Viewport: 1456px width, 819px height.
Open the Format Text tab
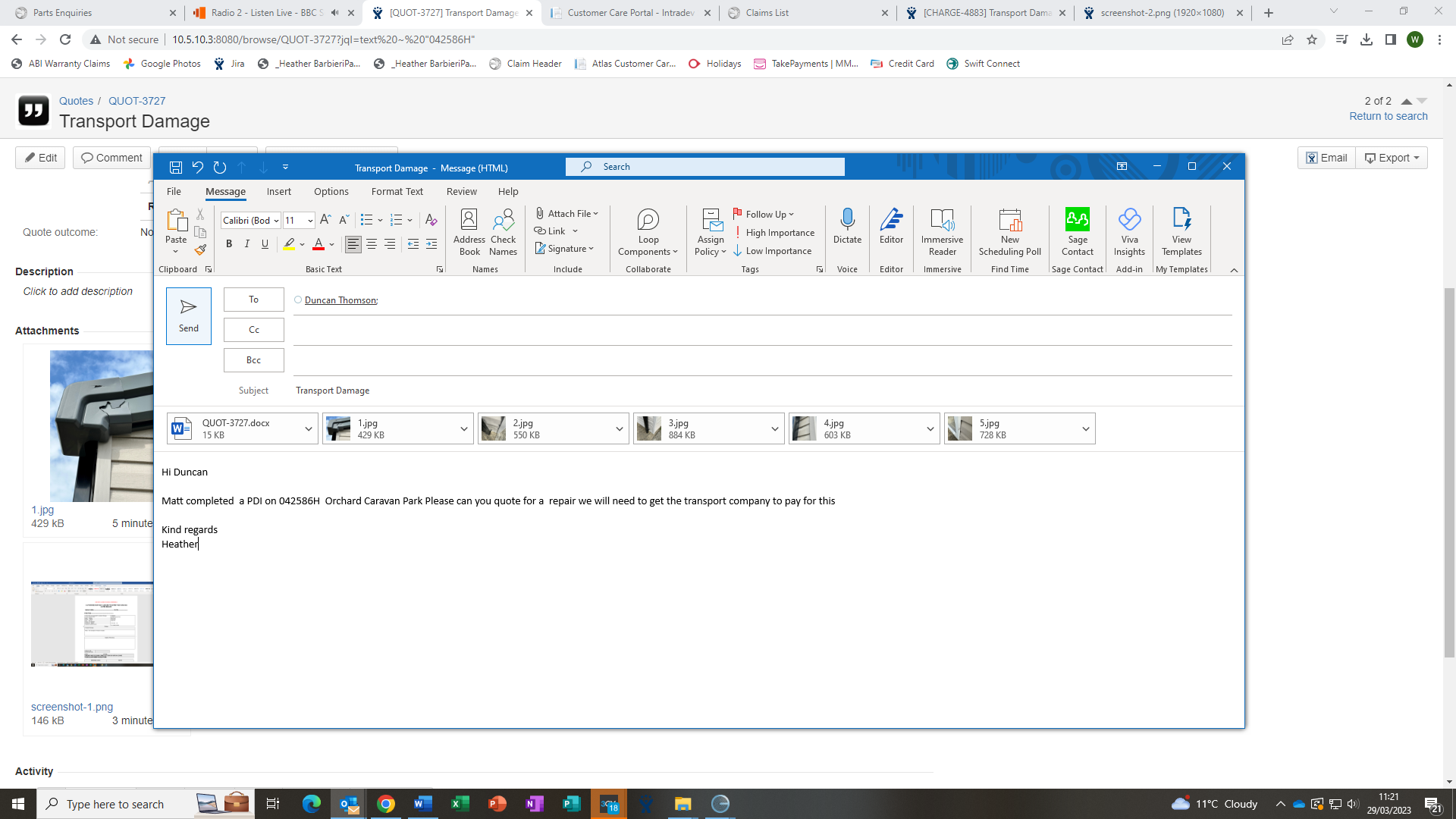pyautogui.click(x=397, y=192)
